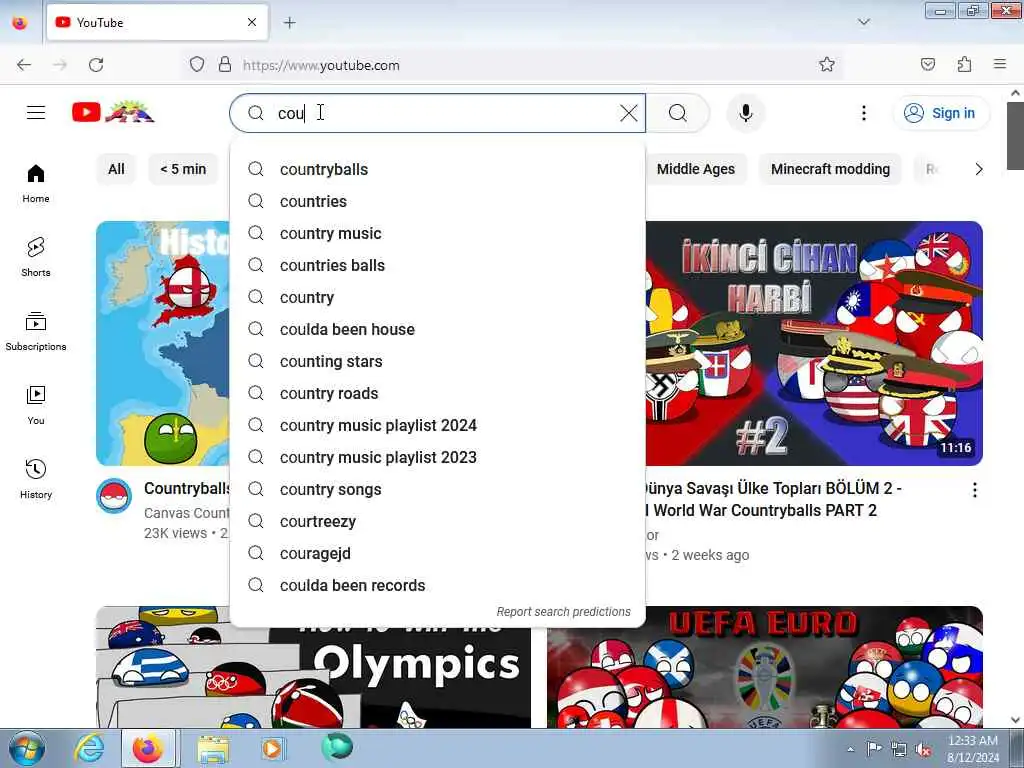Click muted volume tray icon

click(x=923, y=750)
